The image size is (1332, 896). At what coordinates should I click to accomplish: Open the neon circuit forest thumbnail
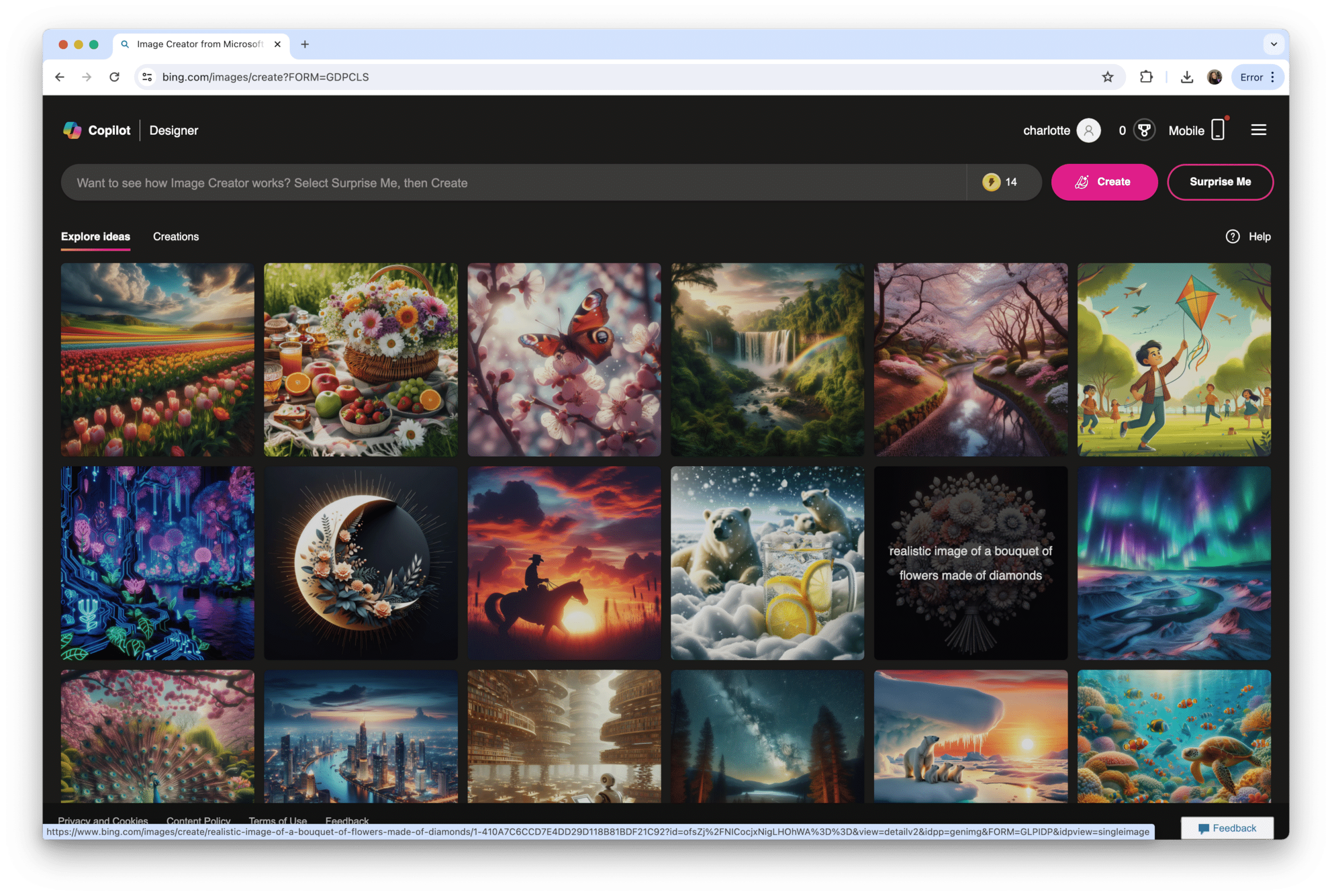coord(158,564)
